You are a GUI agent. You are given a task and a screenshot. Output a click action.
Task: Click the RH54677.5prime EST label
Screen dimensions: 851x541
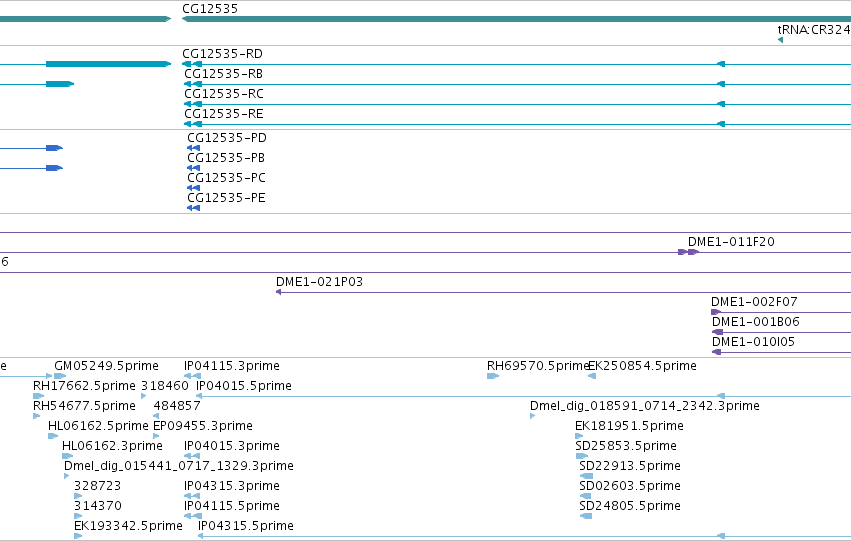click(x=84, y=406)
